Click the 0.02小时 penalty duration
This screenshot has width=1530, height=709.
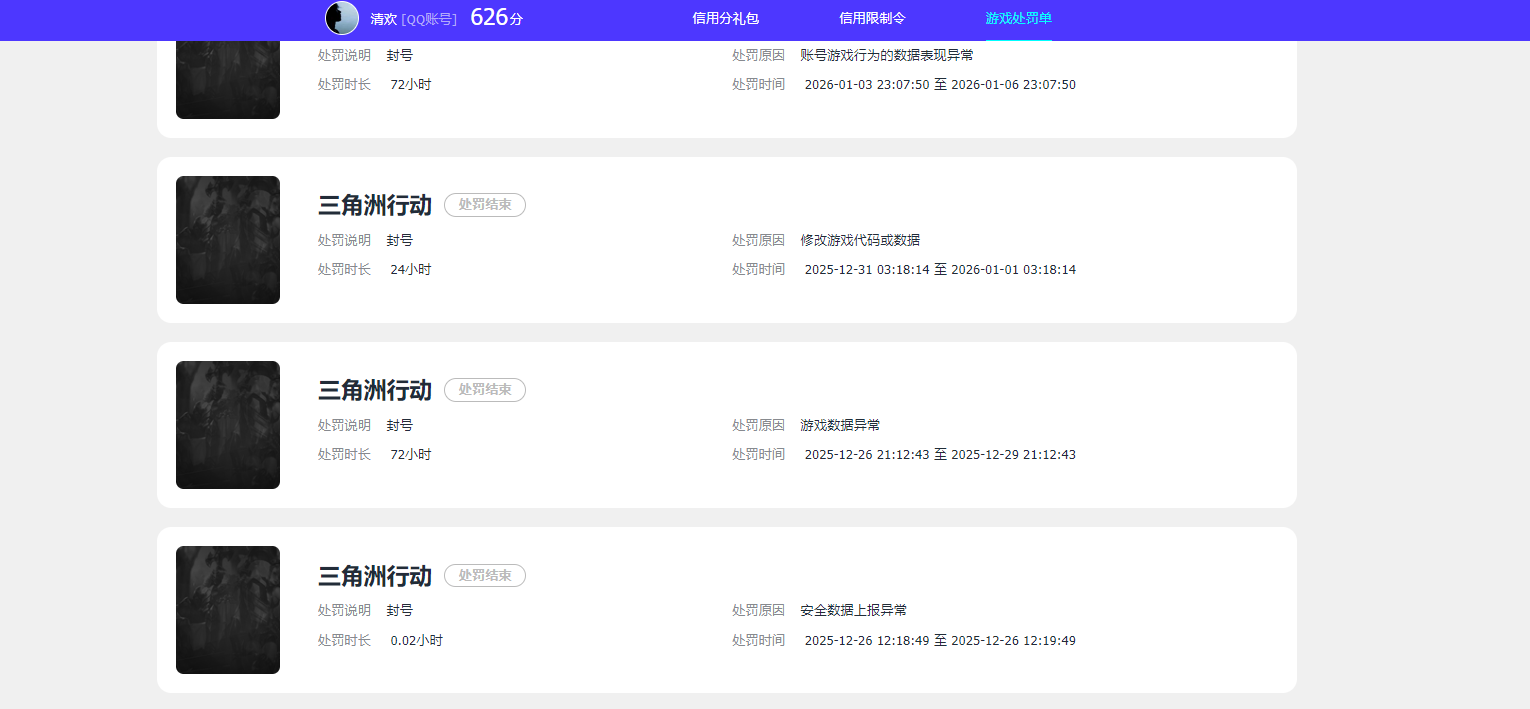[x=416, y=640]
